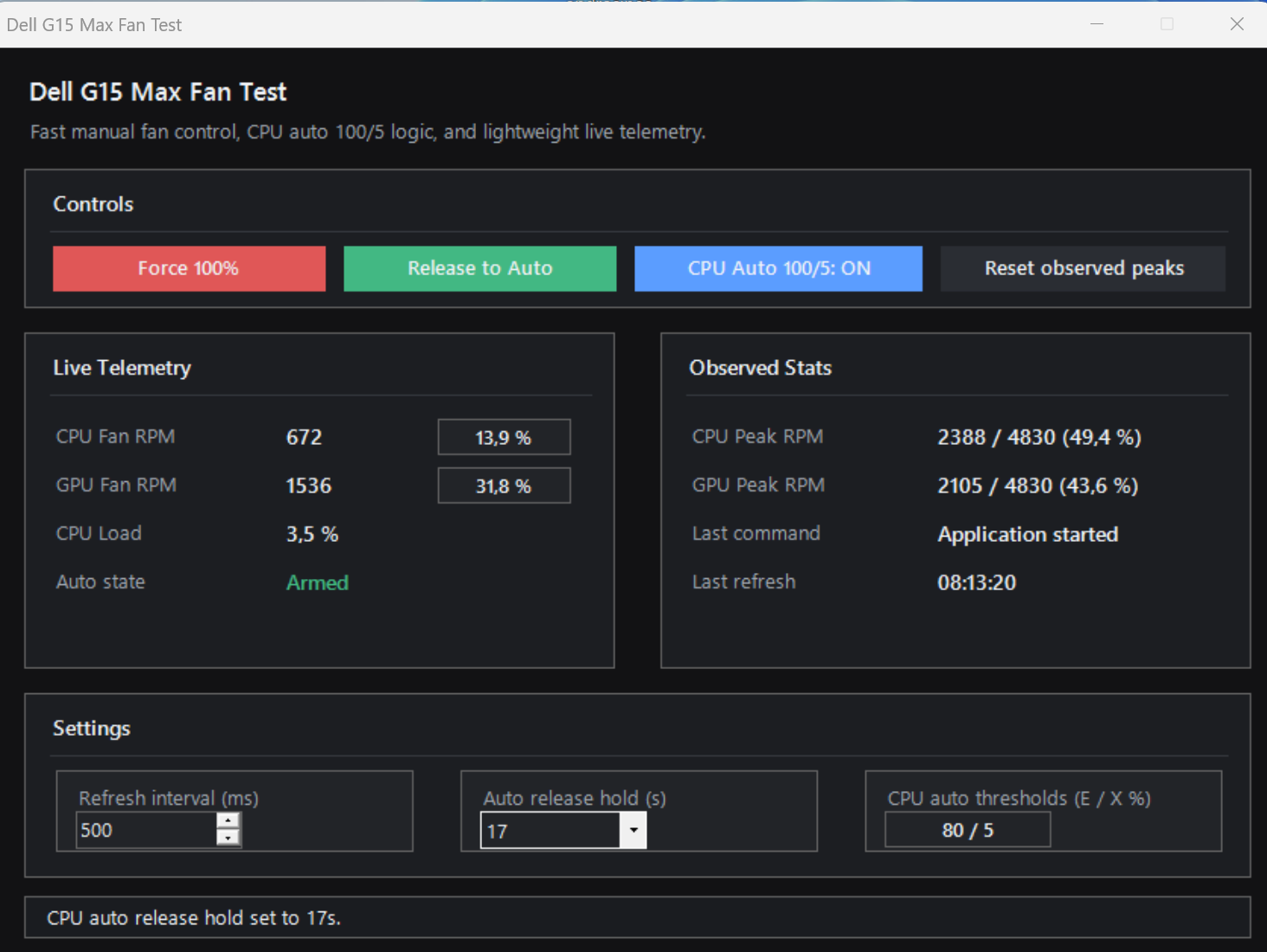The height and width of the screenshot is (952, 1267).
Task: Click the red Force 100% button
Action: pos(189,268)
